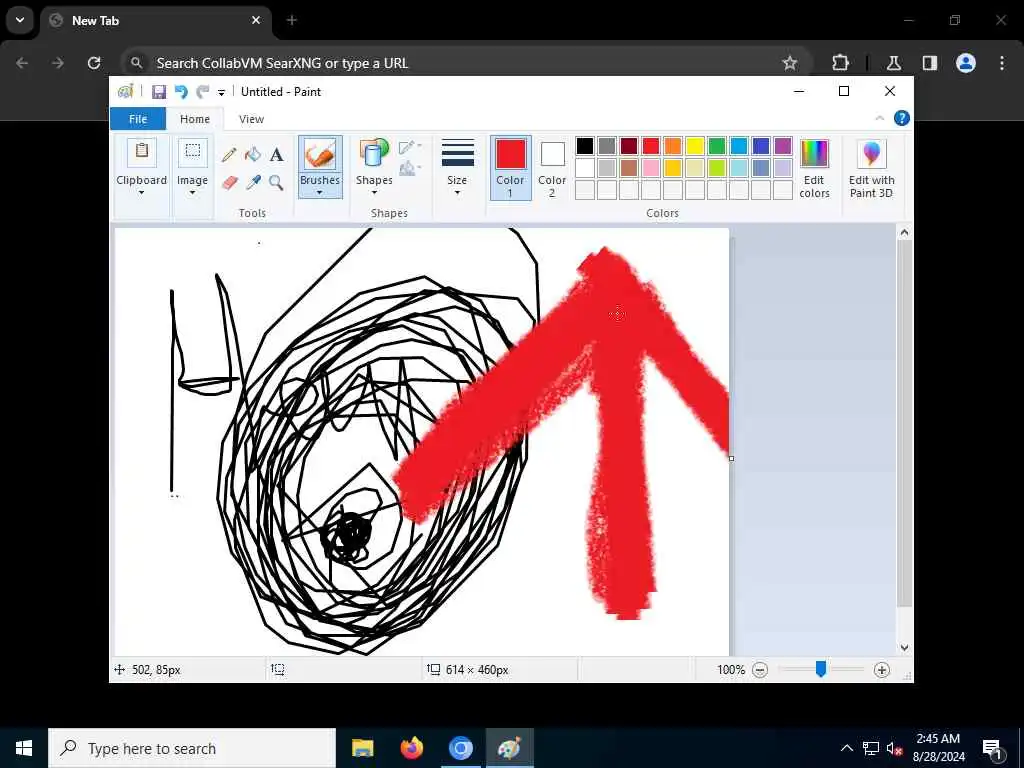Screen dimensions: 1024x768
Task: Switch to the Home ribbon tab
Action: [195, 119]
